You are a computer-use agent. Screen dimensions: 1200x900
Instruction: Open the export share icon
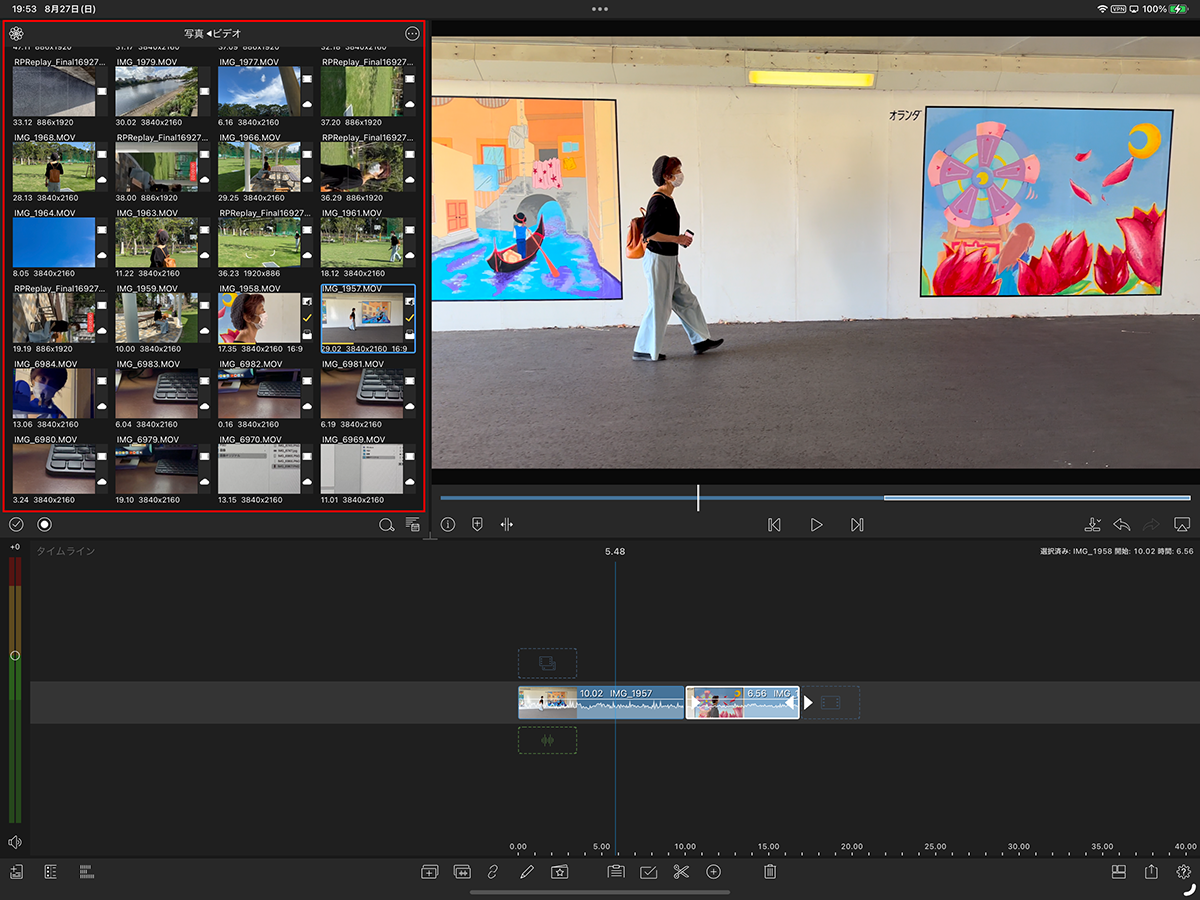(x=1151, y=872)
